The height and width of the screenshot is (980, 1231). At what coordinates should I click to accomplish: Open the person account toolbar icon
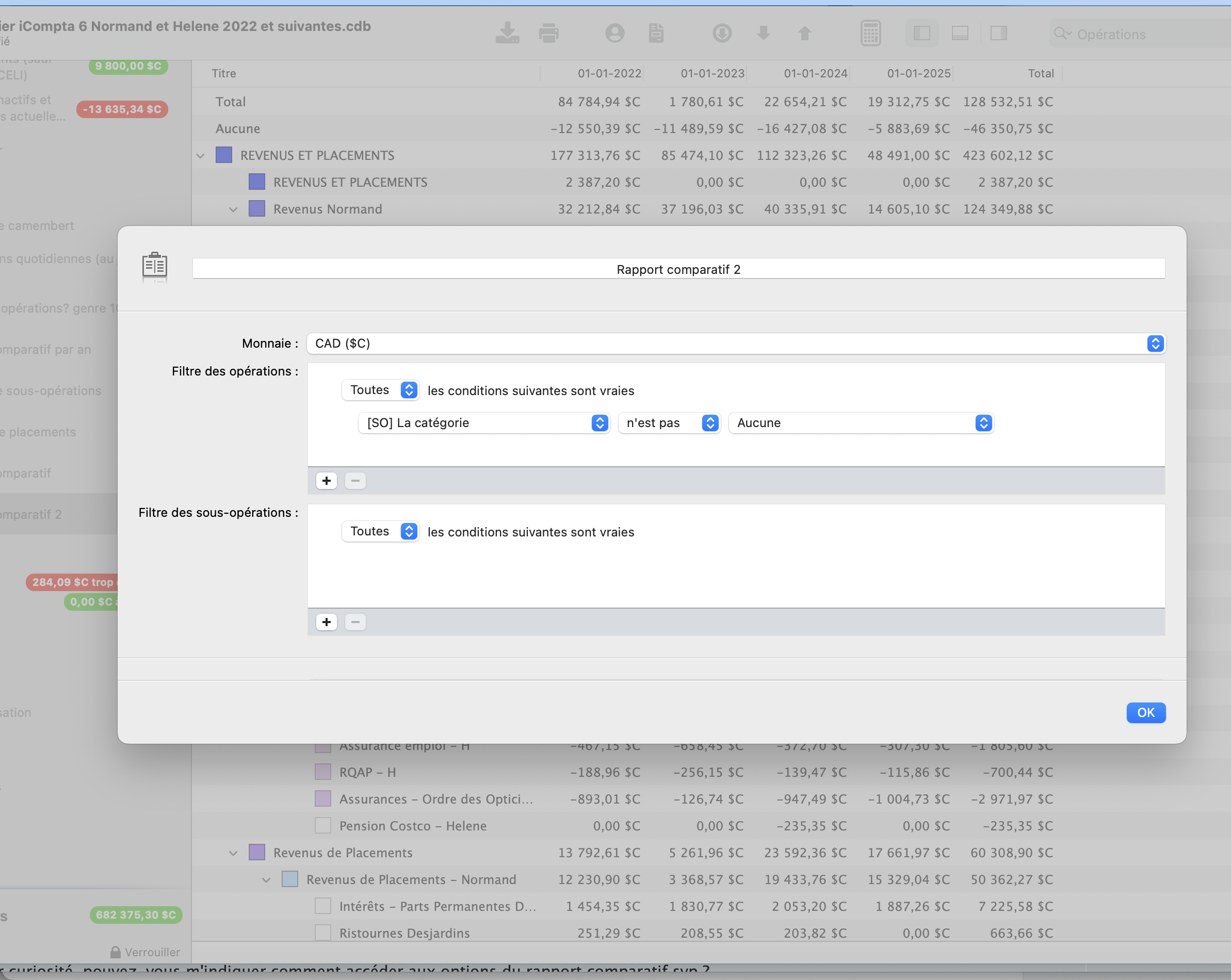tap(614, 33)
